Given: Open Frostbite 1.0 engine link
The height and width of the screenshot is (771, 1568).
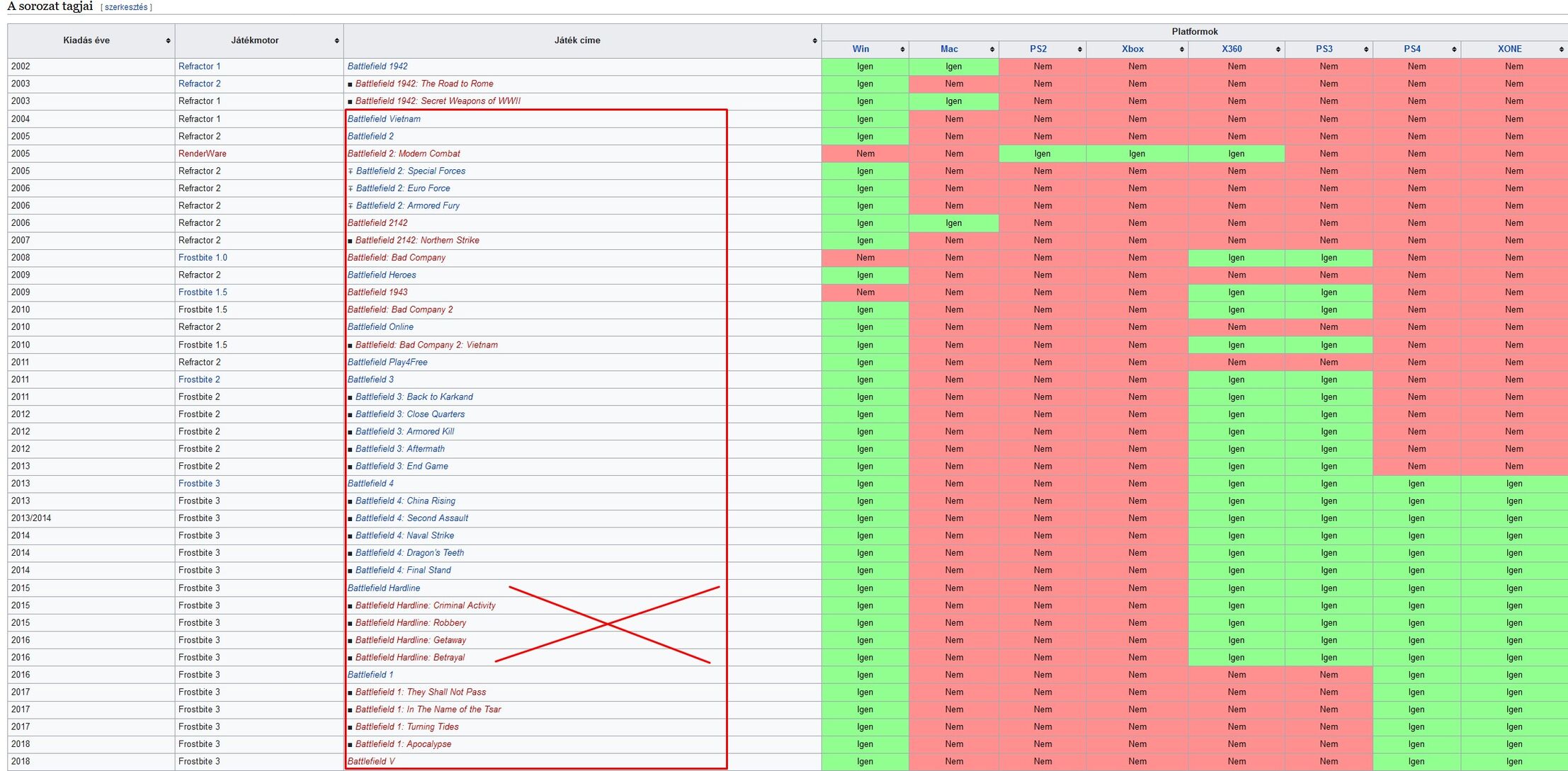Looking at the screenshot, I should click(x=203, y=258).
